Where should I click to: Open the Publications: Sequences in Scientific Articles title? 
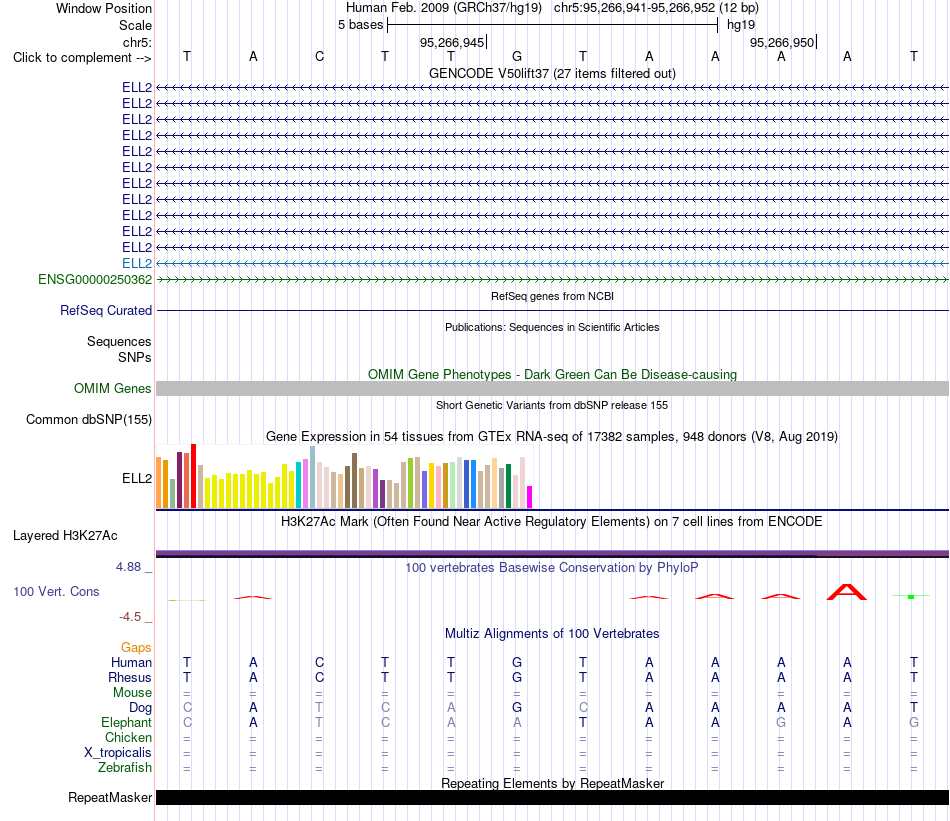[552, 327]
